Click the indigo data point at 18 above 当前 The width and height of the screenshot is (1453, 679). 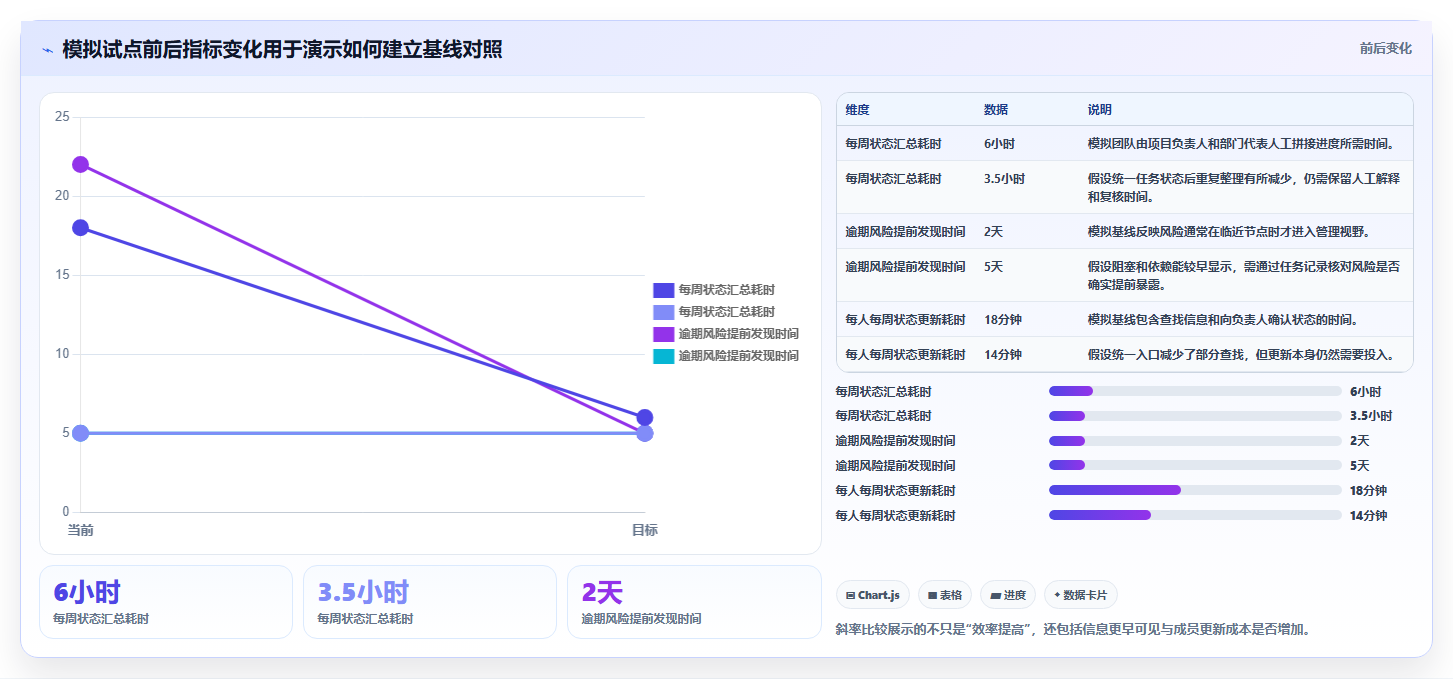pos(81,228)
